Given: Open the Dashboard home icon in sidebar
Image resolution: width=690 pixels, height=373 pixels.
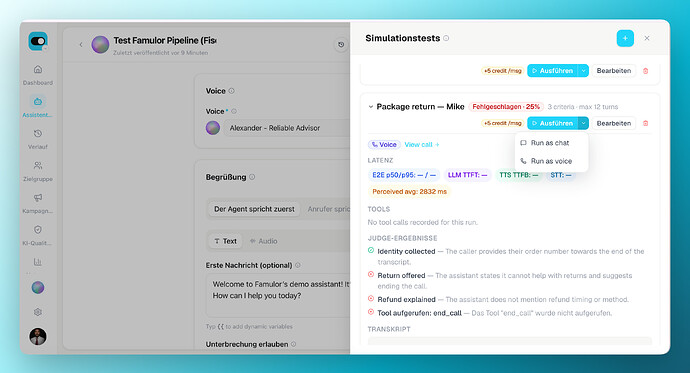Looking at the screenshot, I should coord(38,69).
